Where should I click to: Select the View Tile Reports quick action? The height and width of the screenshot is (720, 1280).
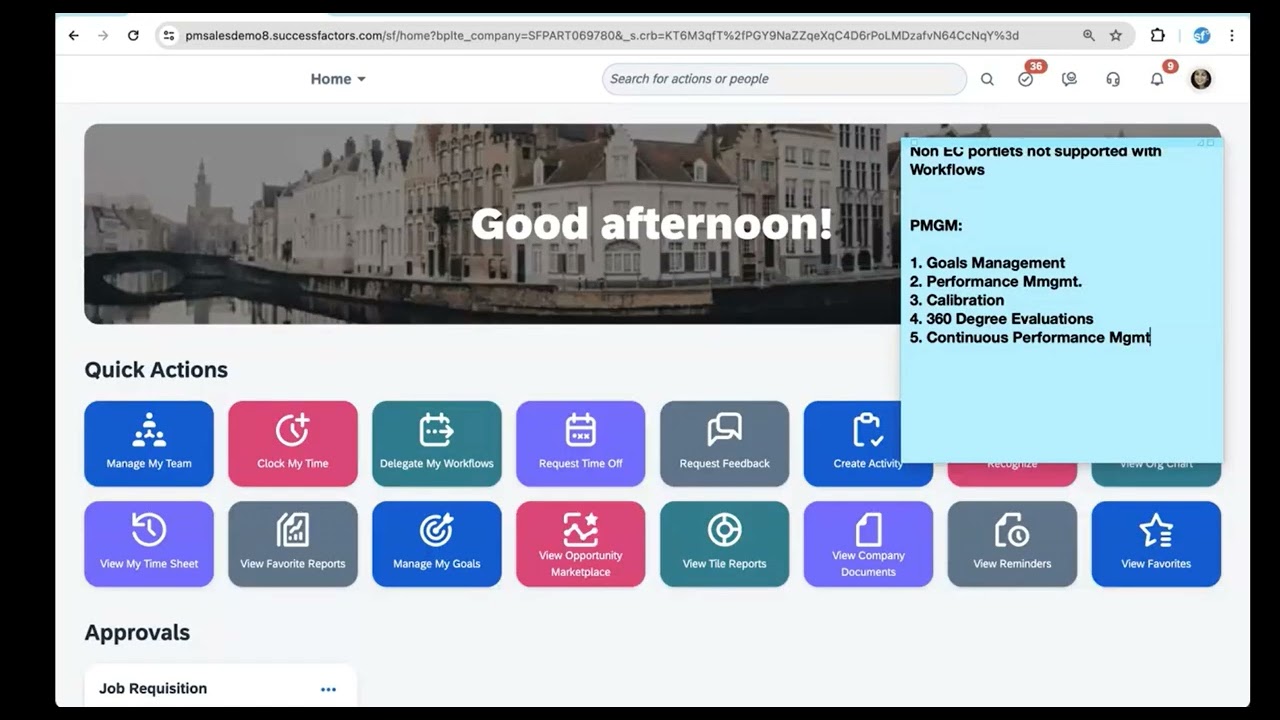click(x=725, y=544)
